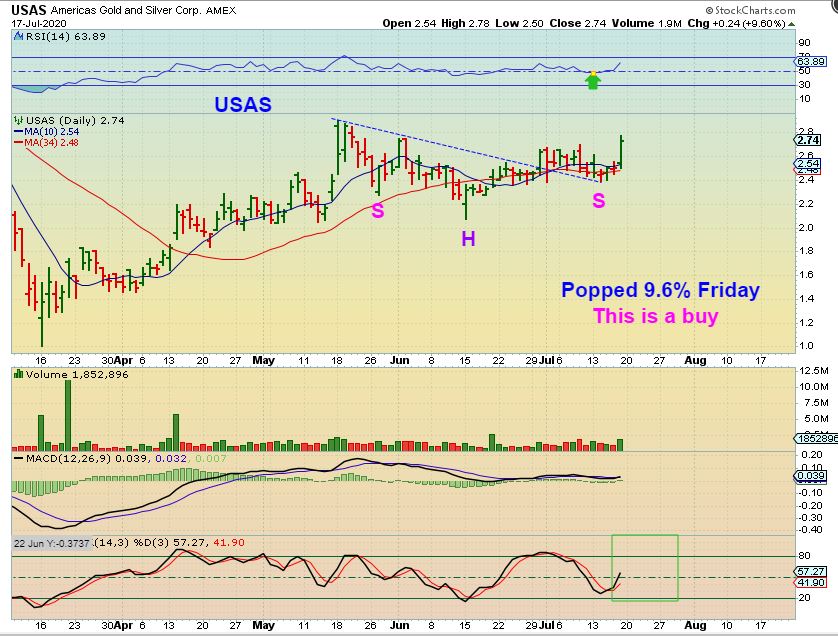Click the 57.27 stochastic tag on the right axis
This screenshot has width=838, height=636.
pyautogui.click(x=811, y=571)
